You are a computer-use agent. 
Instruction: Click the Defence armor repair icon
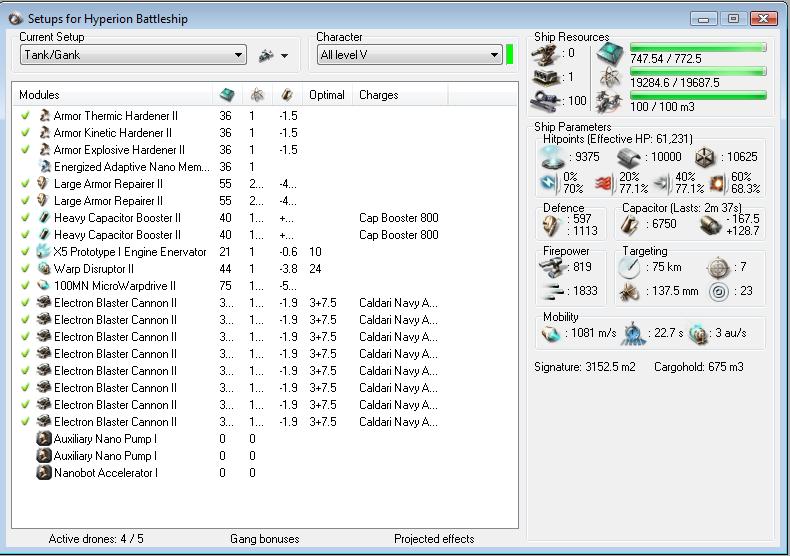[551, 226]
